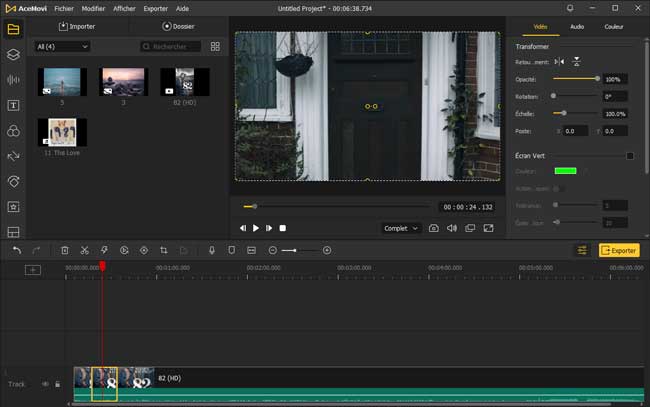The width and height of the screenshot is (650, 407).
Task: Split clip with the scissors icon
Action: [x=85, y=250]
